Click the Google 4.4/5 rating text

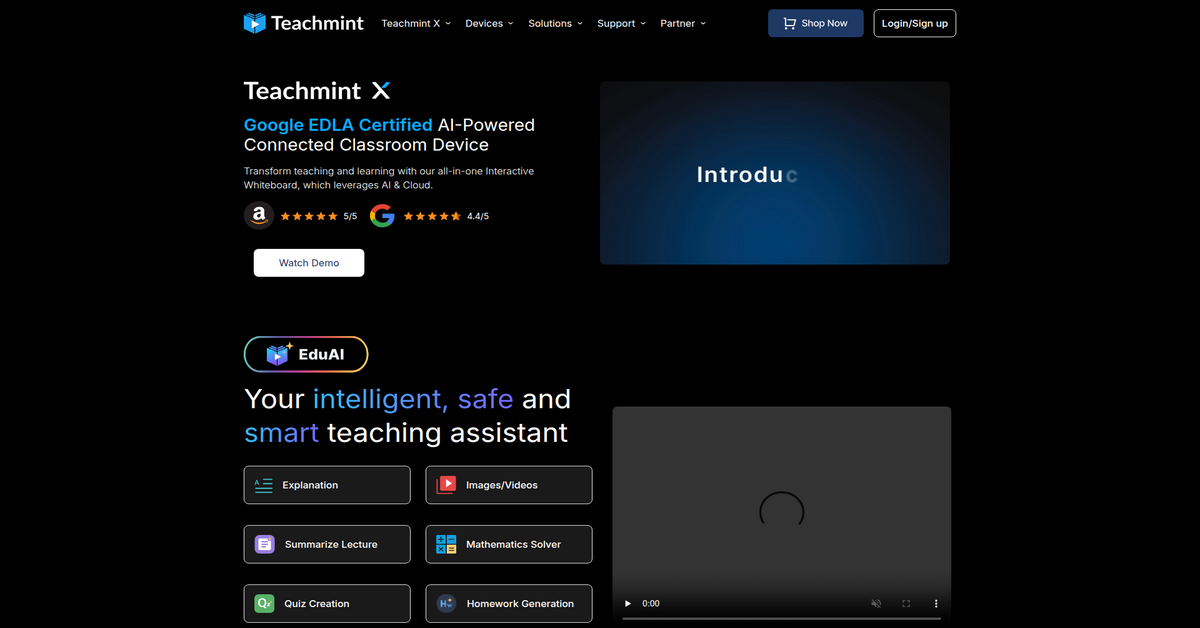478,216
